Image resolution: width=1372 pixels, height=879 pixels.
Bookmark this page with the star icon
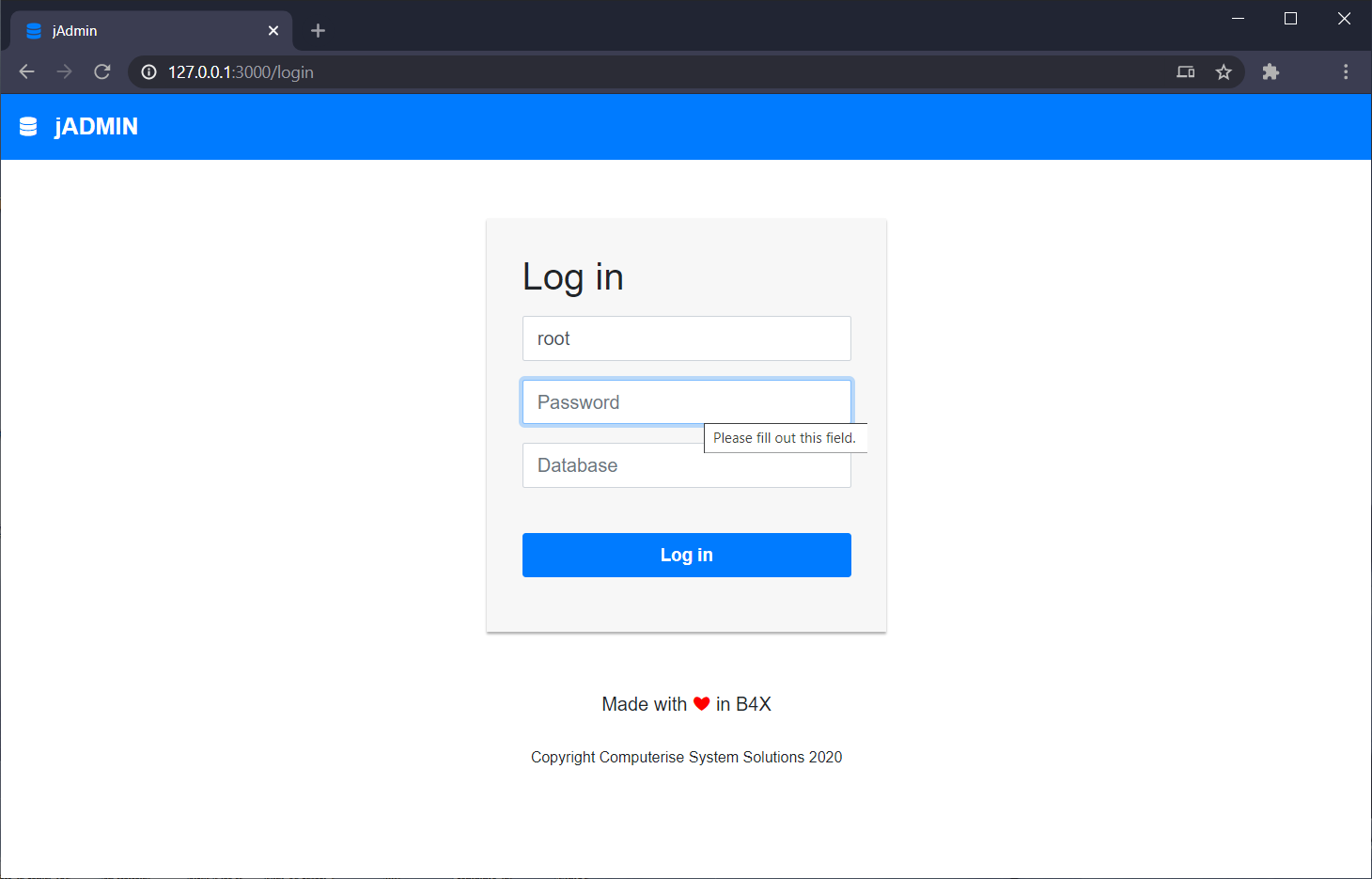[1224, 71]
